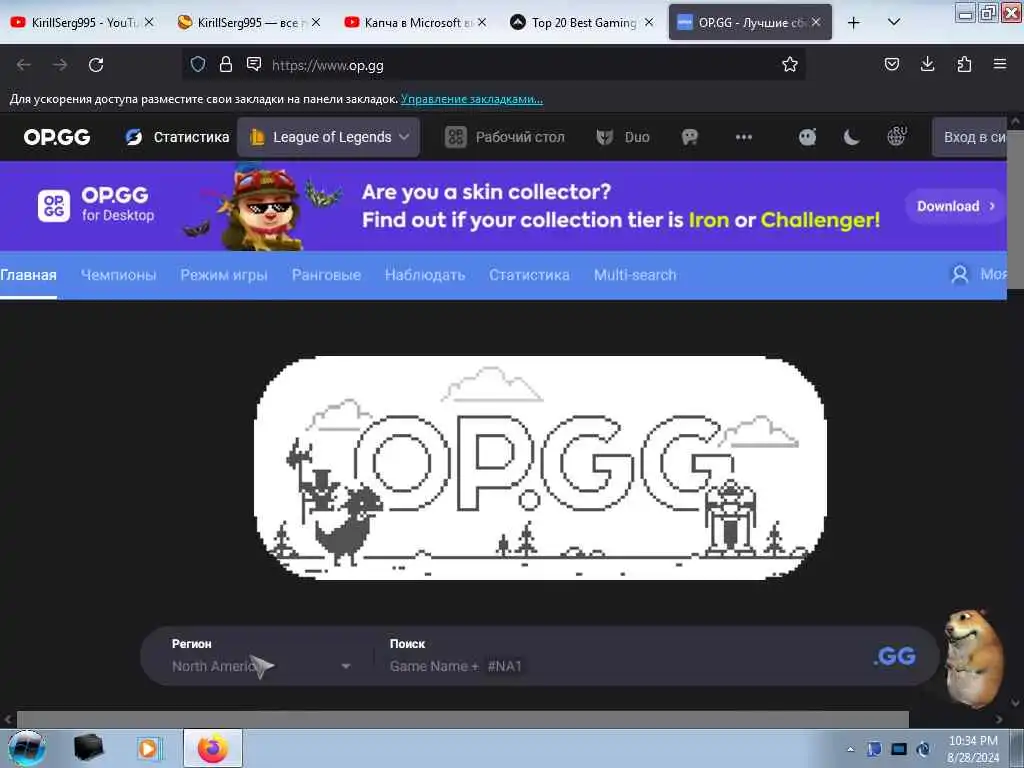Screen dimensions: 1024x768
Task: Click the pixel-art OP.GG dinosaur logo image
Action: 540,468
